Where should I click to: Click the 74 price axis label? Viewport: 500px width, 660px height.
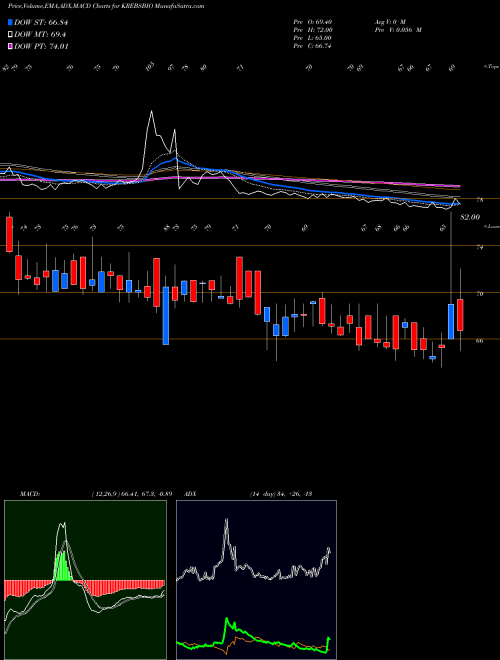479,248
